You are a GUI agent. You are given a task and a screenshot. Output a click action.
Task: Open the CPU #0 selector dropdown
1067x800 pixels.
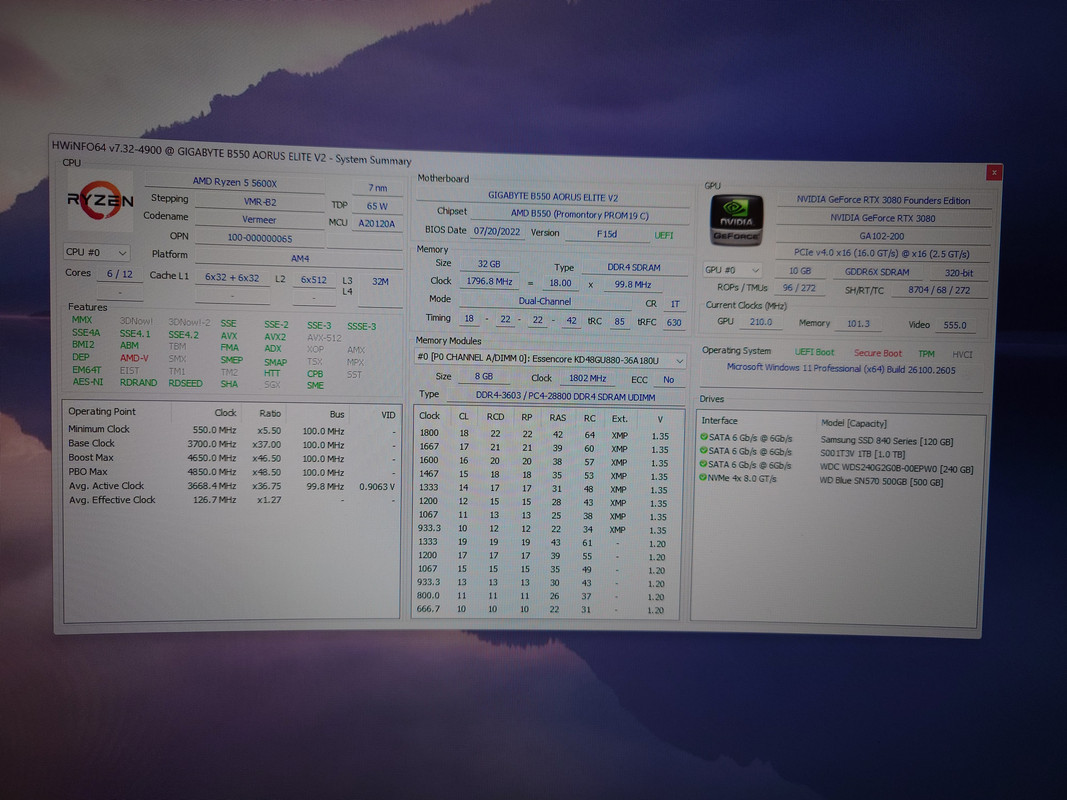(x=96, y=252)
